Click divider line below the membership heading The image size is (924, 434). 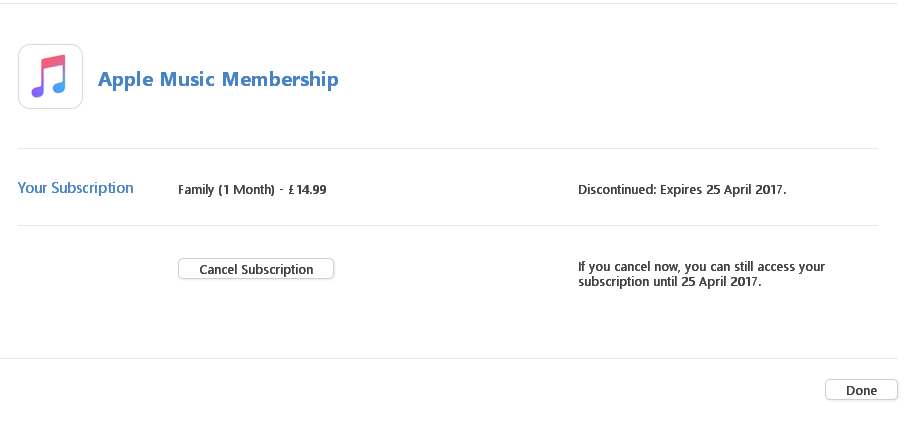[448, 149]
